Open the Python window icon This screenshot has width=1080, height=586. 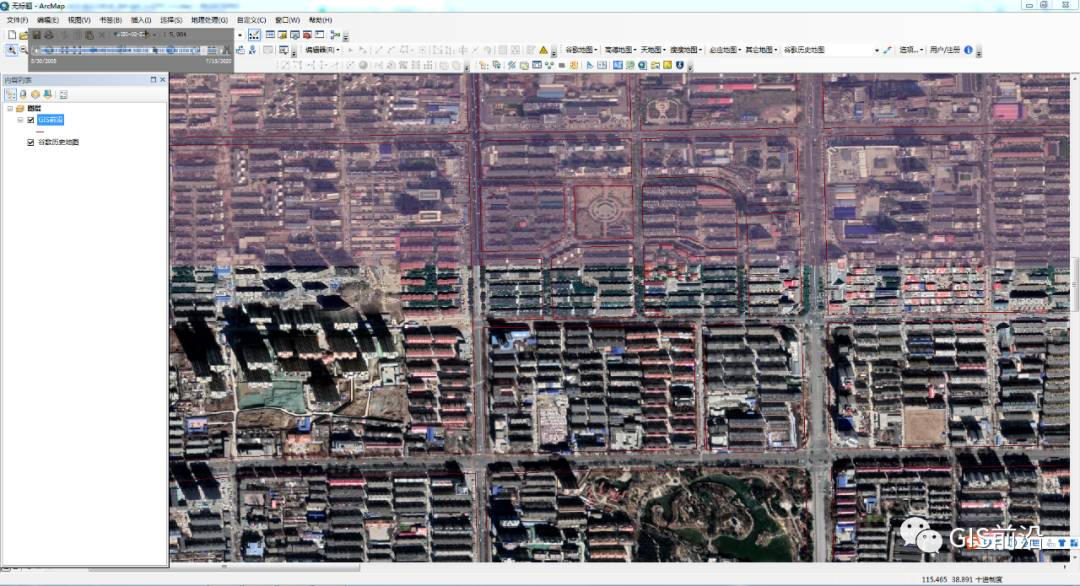pos(320,34)
